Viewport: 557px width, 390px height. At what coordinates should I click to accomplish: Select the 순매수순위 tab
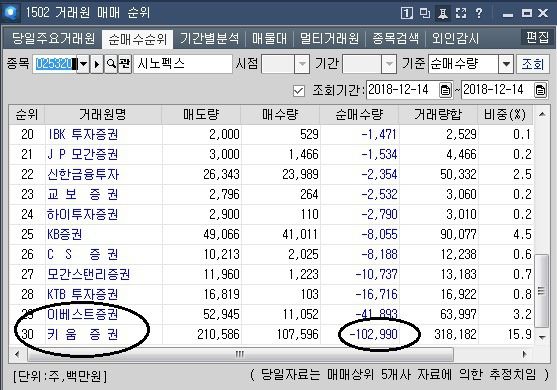pyautogui.click(x=137, y=39)
